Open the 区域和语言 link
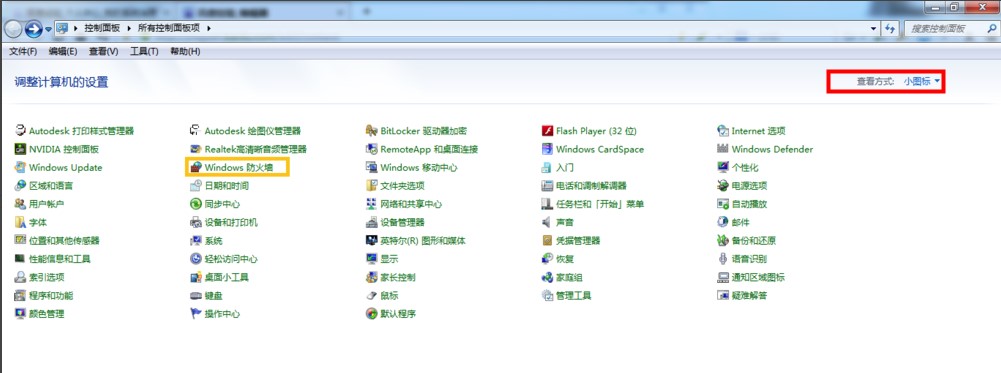 point(51,186)
